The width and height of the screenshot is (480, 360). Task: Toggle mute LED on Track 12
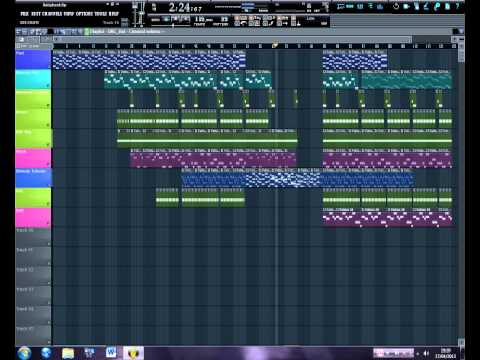pyautogui.click(x=49, y=283)
